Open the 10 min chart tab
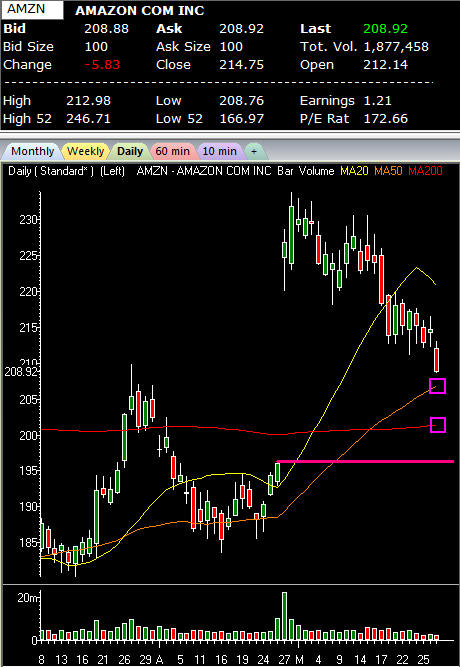Screen dimensions: 460x667 tap(219, 151)
